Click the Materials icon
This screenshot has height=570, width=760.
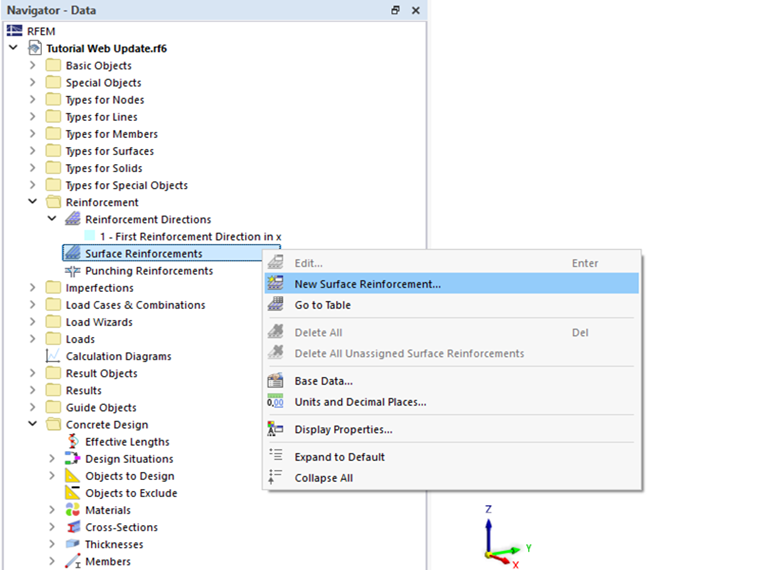tap(73, 510)
